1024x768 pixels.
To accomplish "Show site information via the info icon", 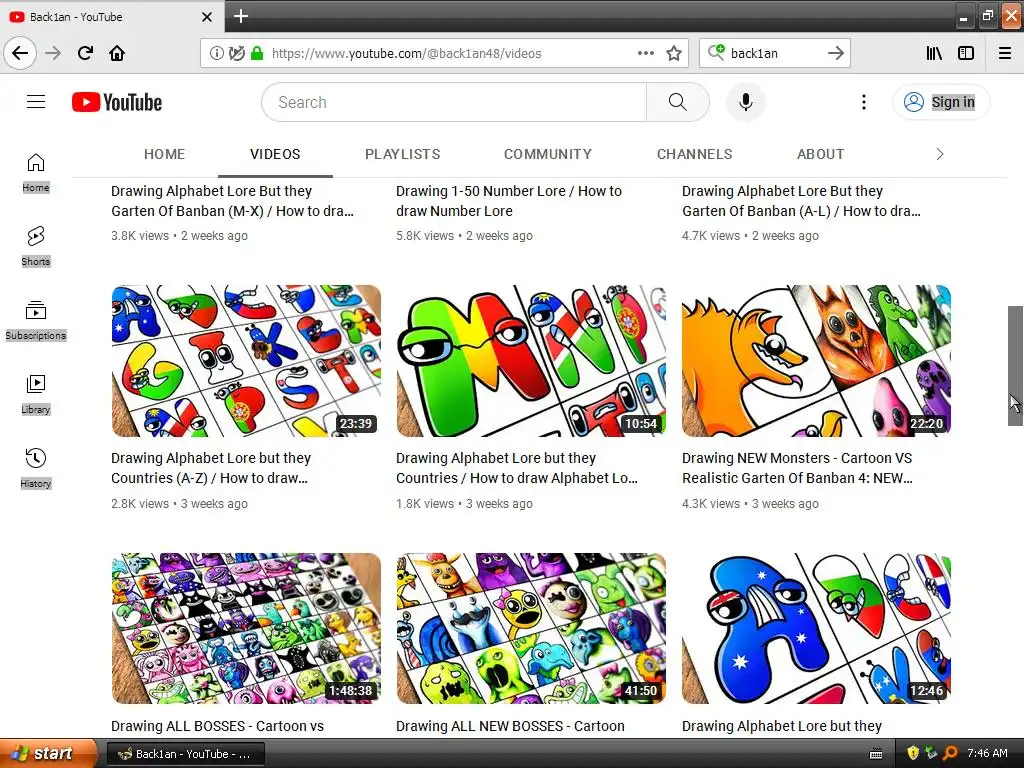I will (x=216, y=54).
